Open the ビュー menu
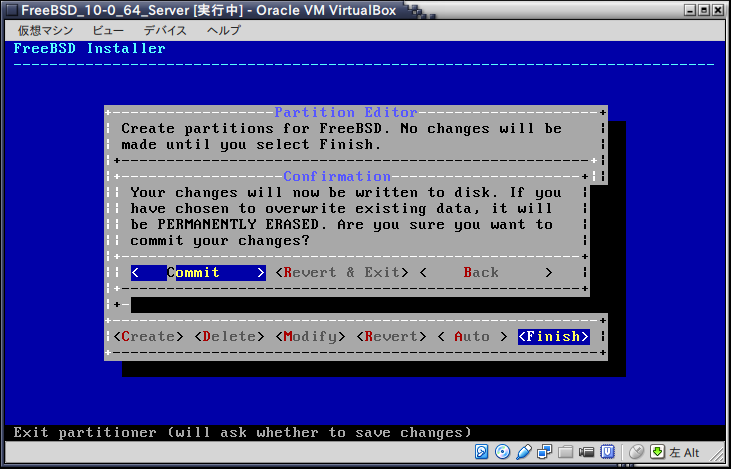This screenshot has height=469, width=731. coord(108,30)
